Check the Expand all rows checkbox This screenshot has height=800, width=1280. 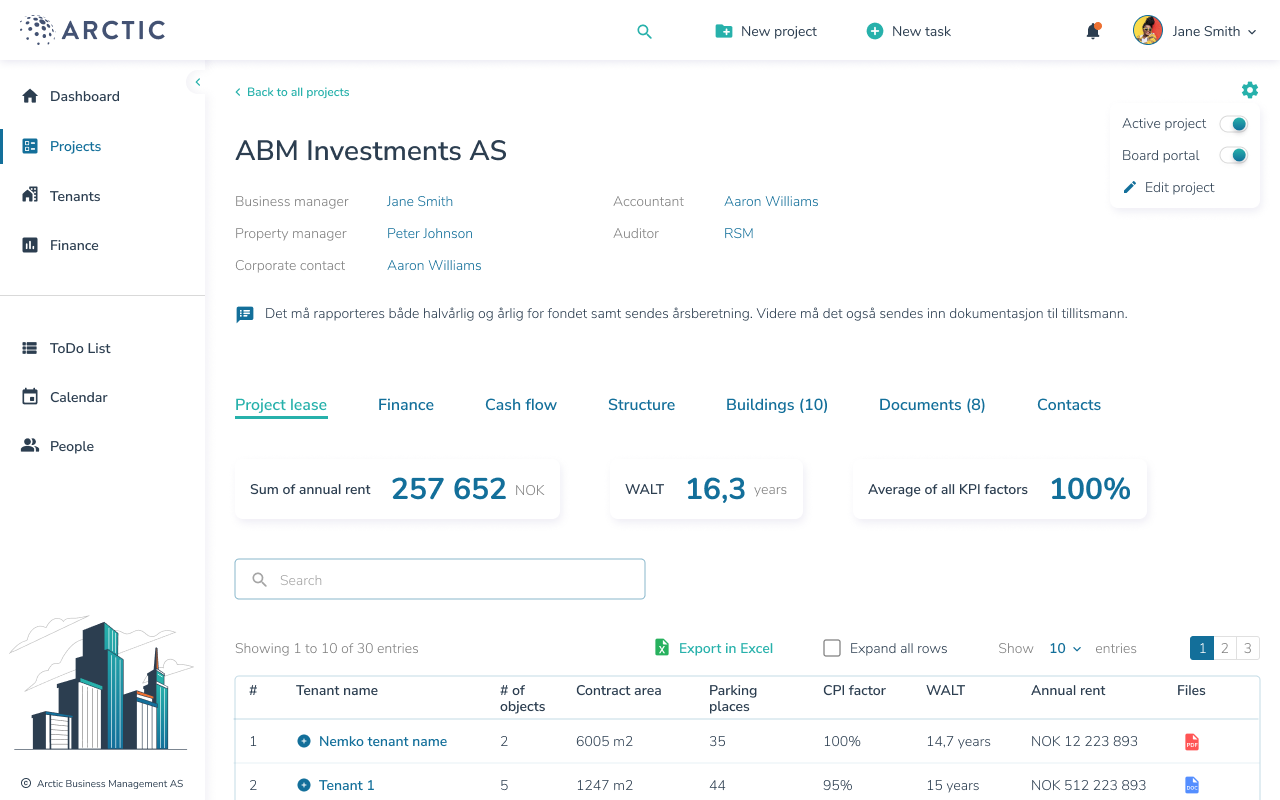[x=832, y=648]
